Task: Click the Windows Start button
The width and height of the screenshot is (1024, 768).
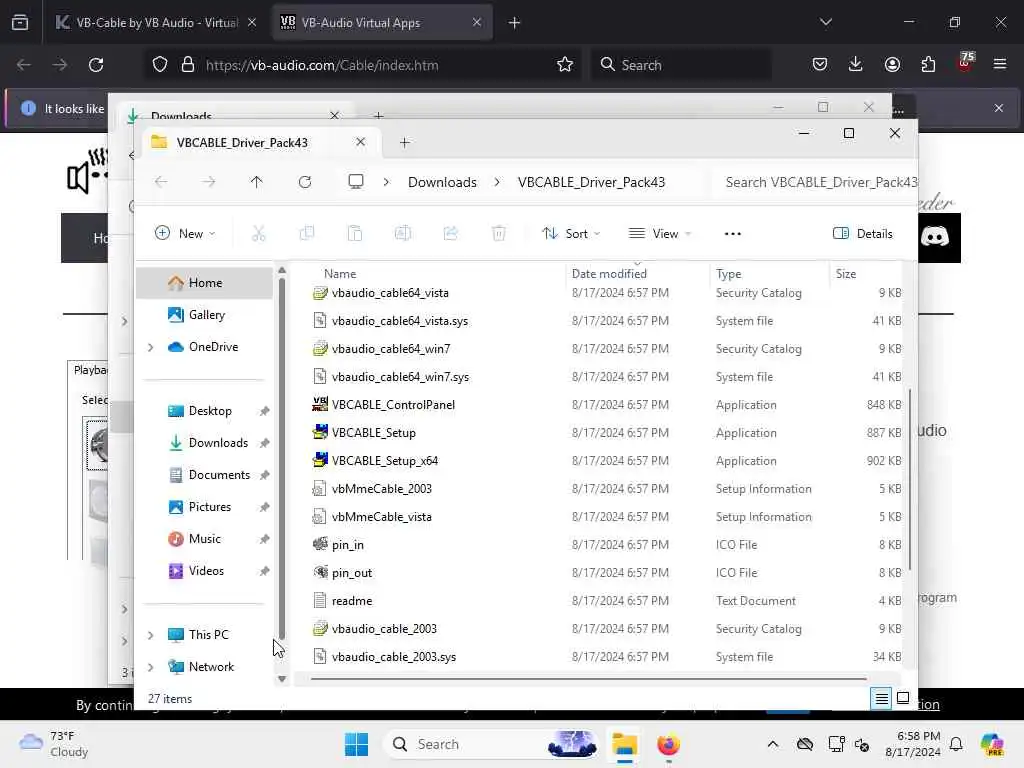Action: click(357, 744)
